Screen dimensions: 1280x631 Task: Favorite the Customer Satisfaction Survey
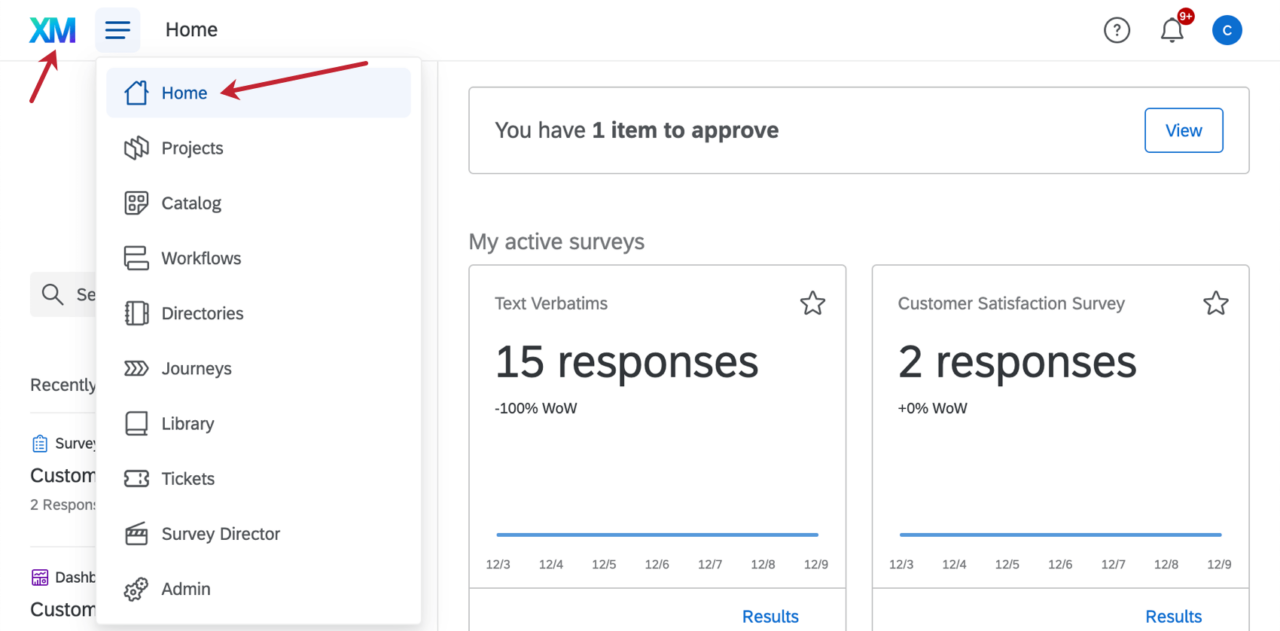[x=1215, y=301]
